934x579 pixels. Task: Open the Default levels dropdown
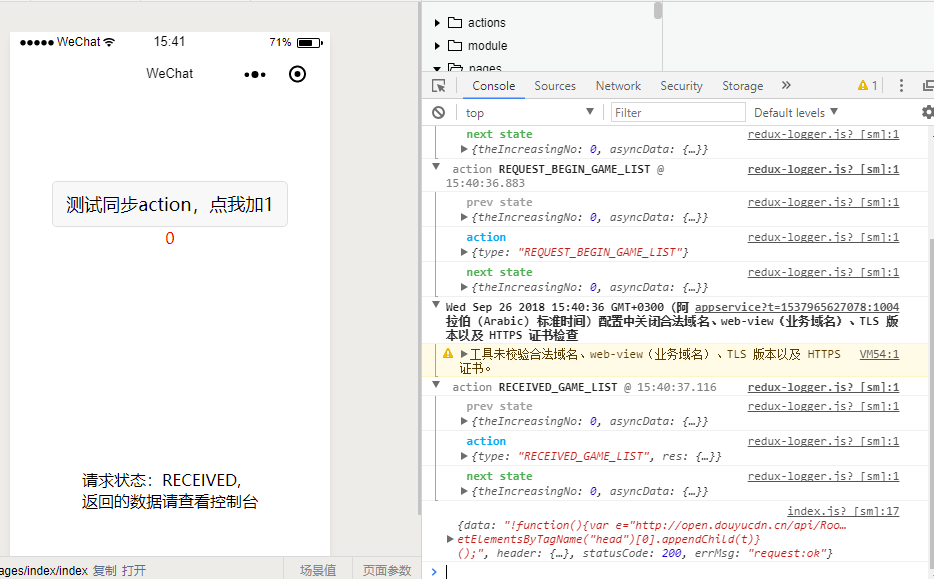[796, 113]
